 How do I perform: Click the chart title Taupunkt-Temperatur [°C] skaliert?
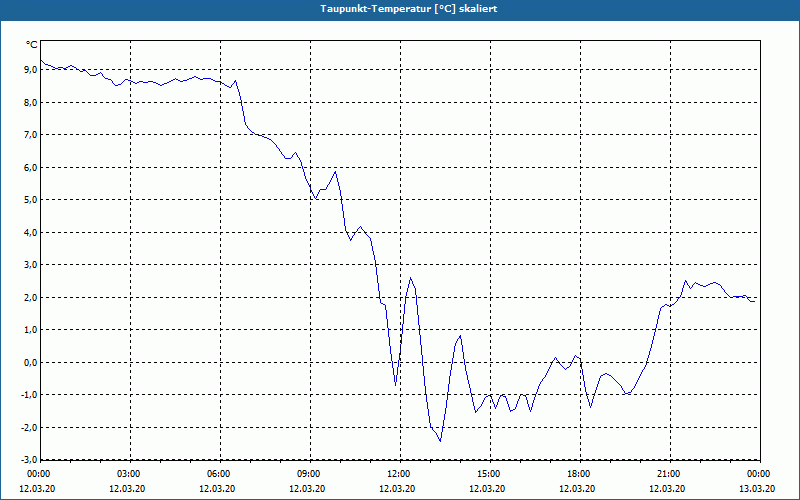tap(409, 9)
